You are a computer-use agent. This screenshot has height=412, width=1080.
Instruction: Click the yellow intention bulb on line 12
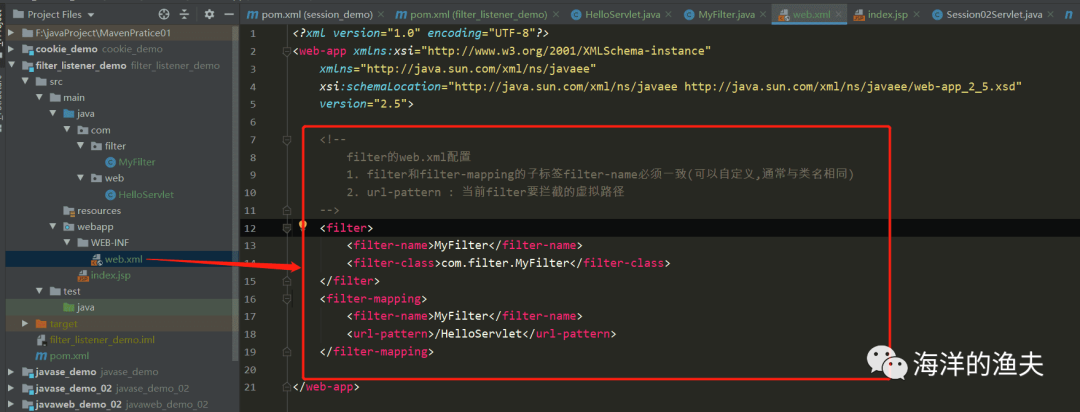pos(302,226)
